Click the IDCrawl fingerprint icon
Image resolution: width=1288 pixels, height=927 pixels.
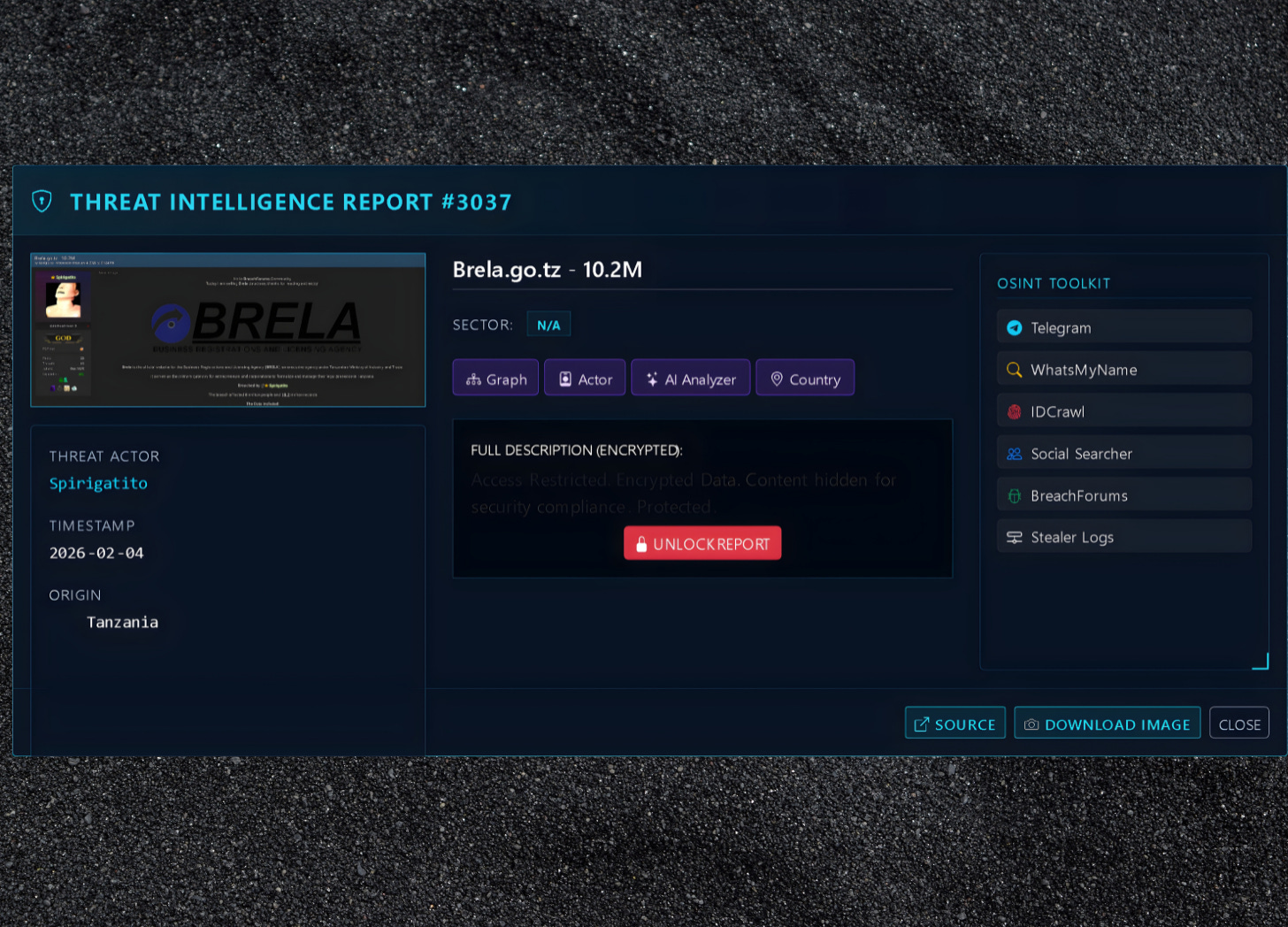1015,412
